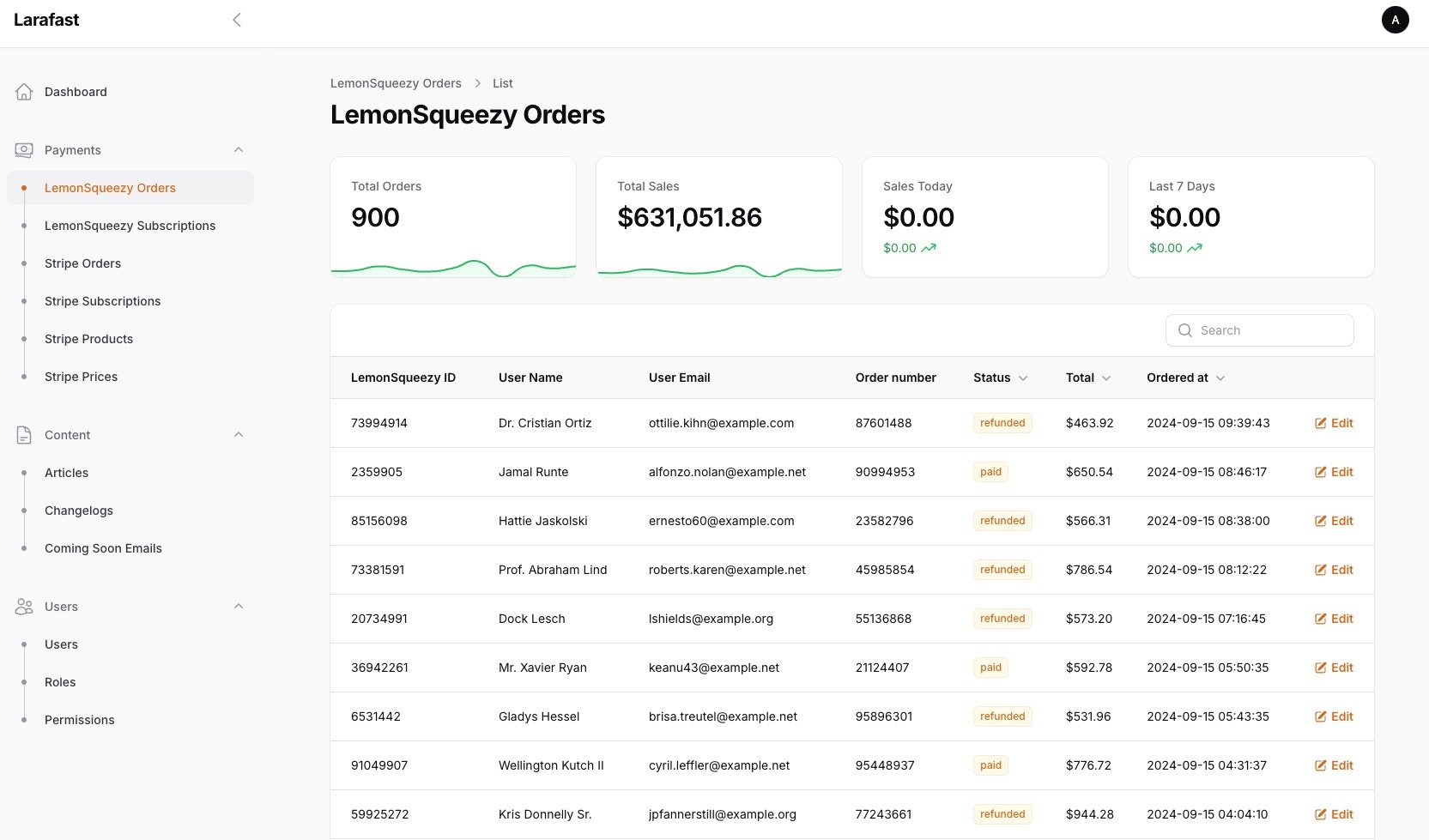
Task: Click LemonSqueezy Orders breadcrumb link
Action: point(396,83)
